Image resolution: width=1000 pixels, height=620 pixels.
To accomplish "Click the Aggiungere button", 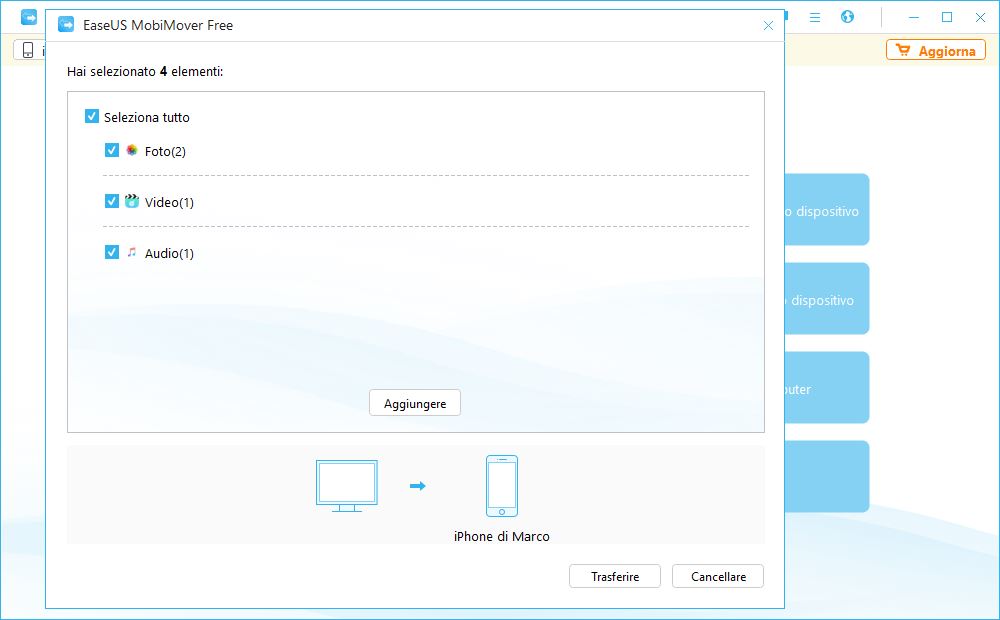I will [415, 403].
